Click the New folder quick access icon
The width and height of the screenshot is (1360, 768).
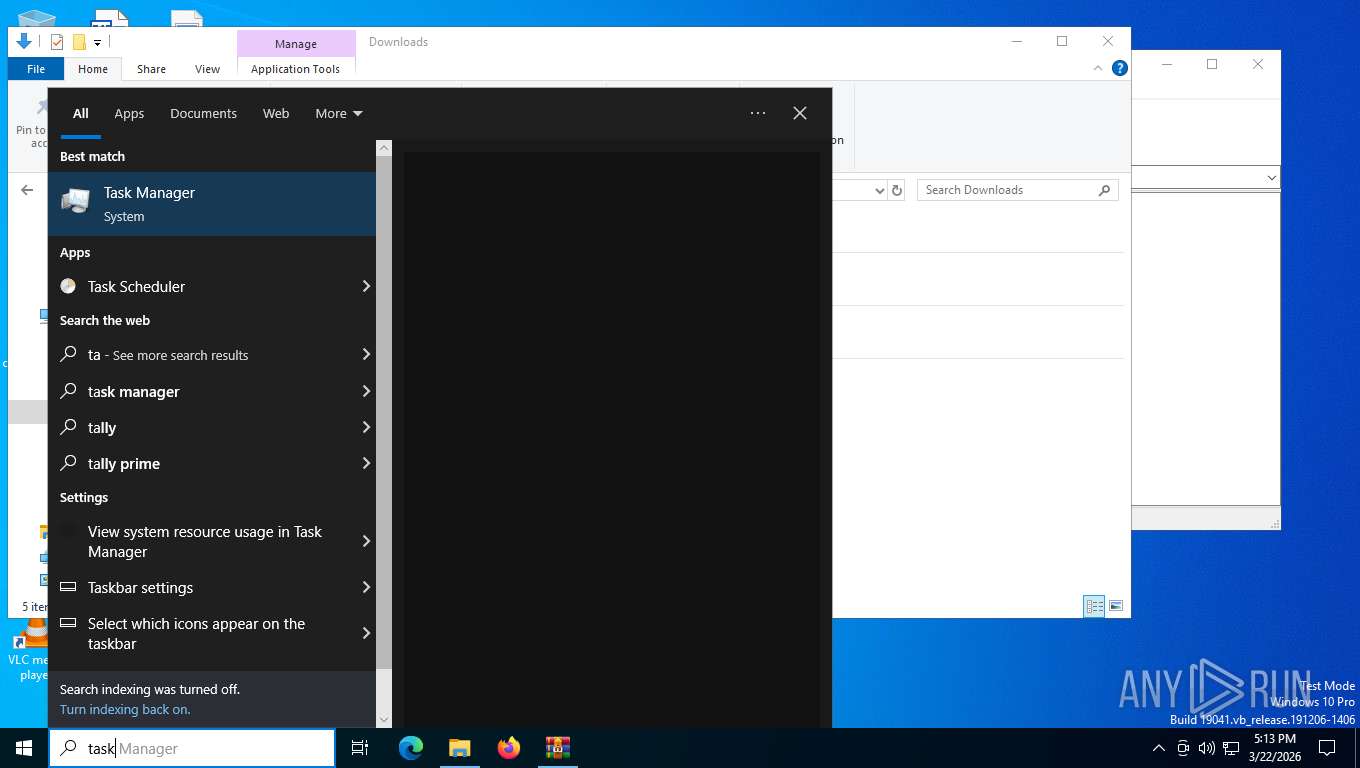click(x=79, y=42)
